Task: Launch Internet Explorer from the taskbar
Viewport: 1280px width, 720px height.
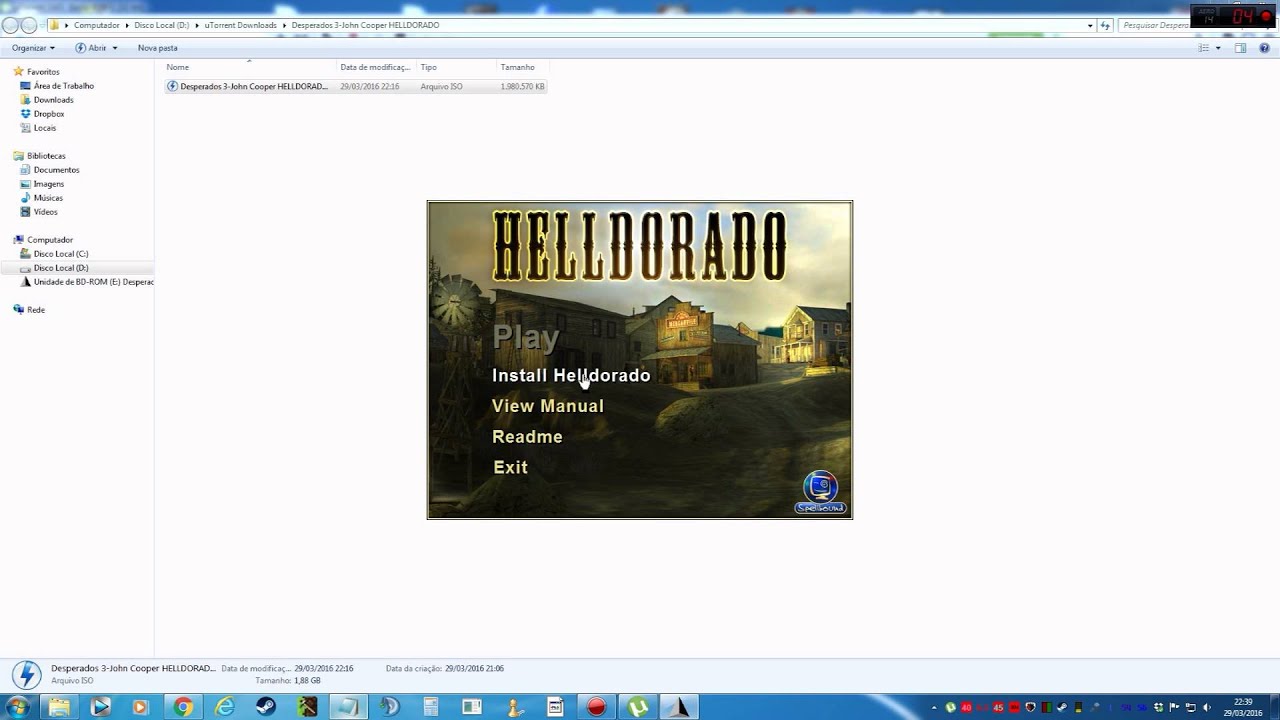Action: [x=225, y=707]
